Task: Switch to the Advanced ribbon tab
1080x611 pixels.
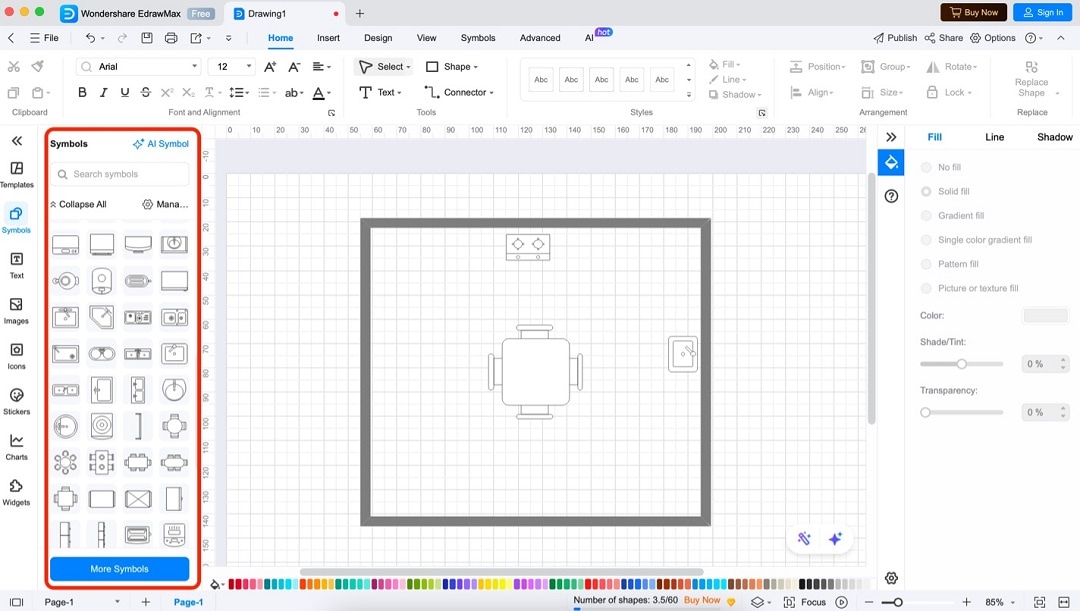Action: pos(540,38)
